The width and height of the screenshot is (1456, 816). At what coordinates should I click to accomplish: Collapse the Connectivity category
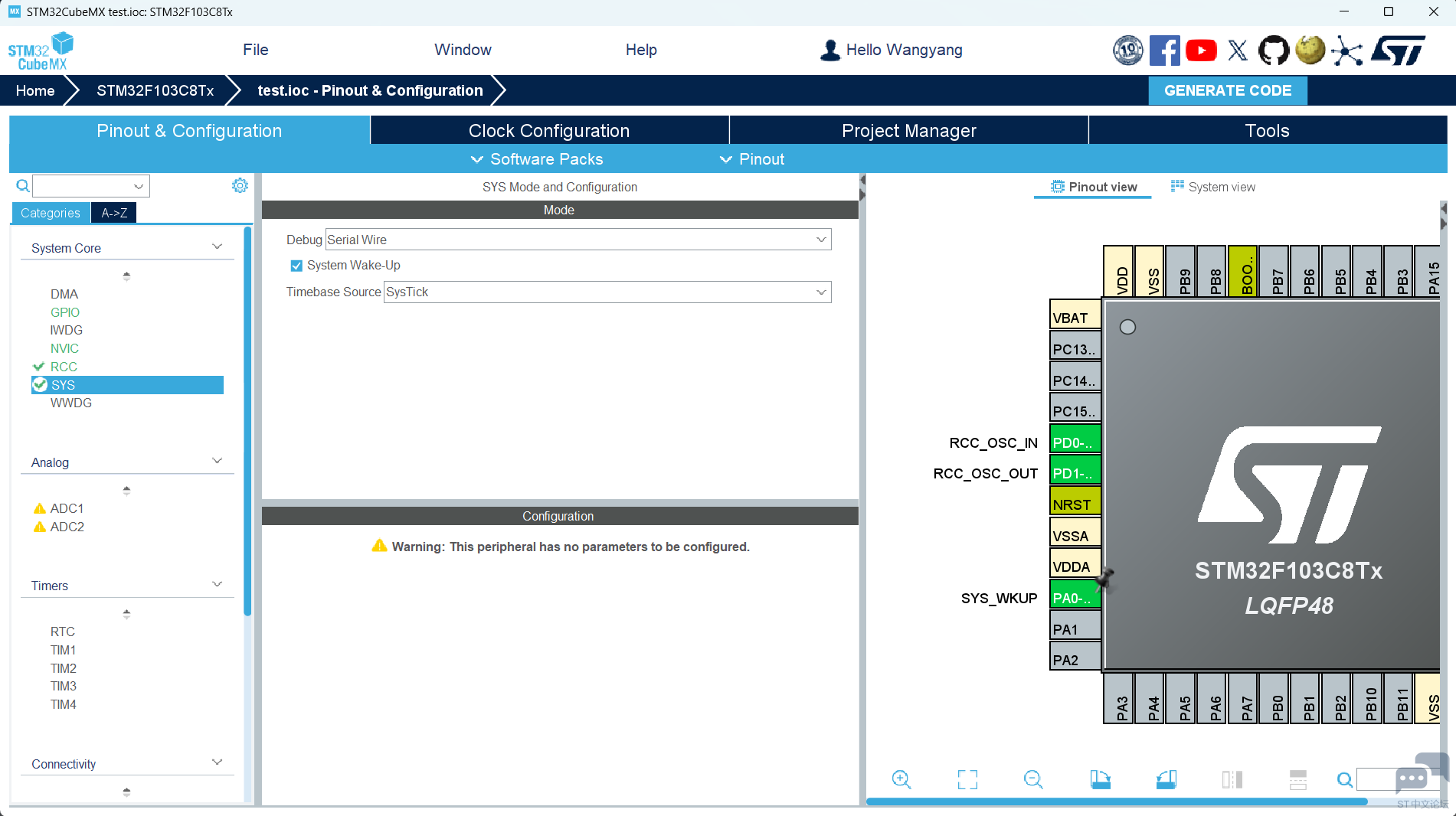pyautogui.click(x=217, y=762)
